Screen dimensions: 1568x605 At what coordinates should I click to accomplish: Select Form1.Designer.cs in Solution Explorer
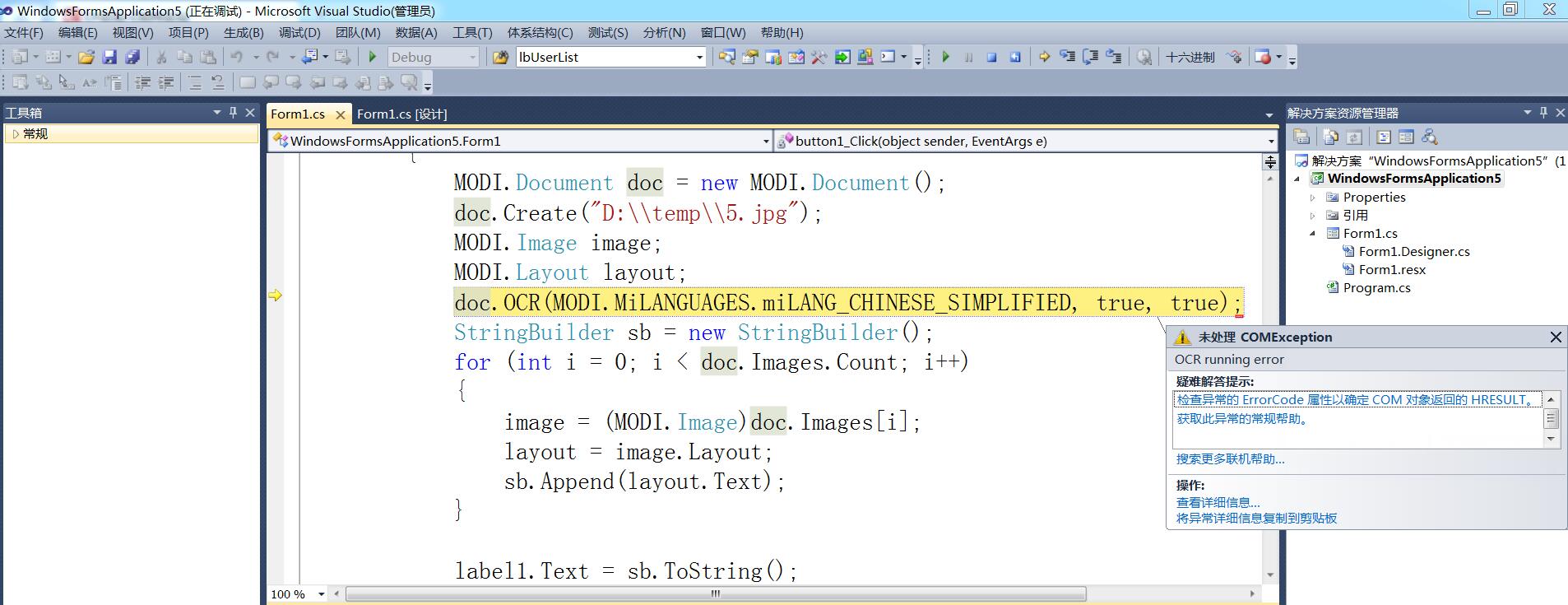(x=1414, y=252)
